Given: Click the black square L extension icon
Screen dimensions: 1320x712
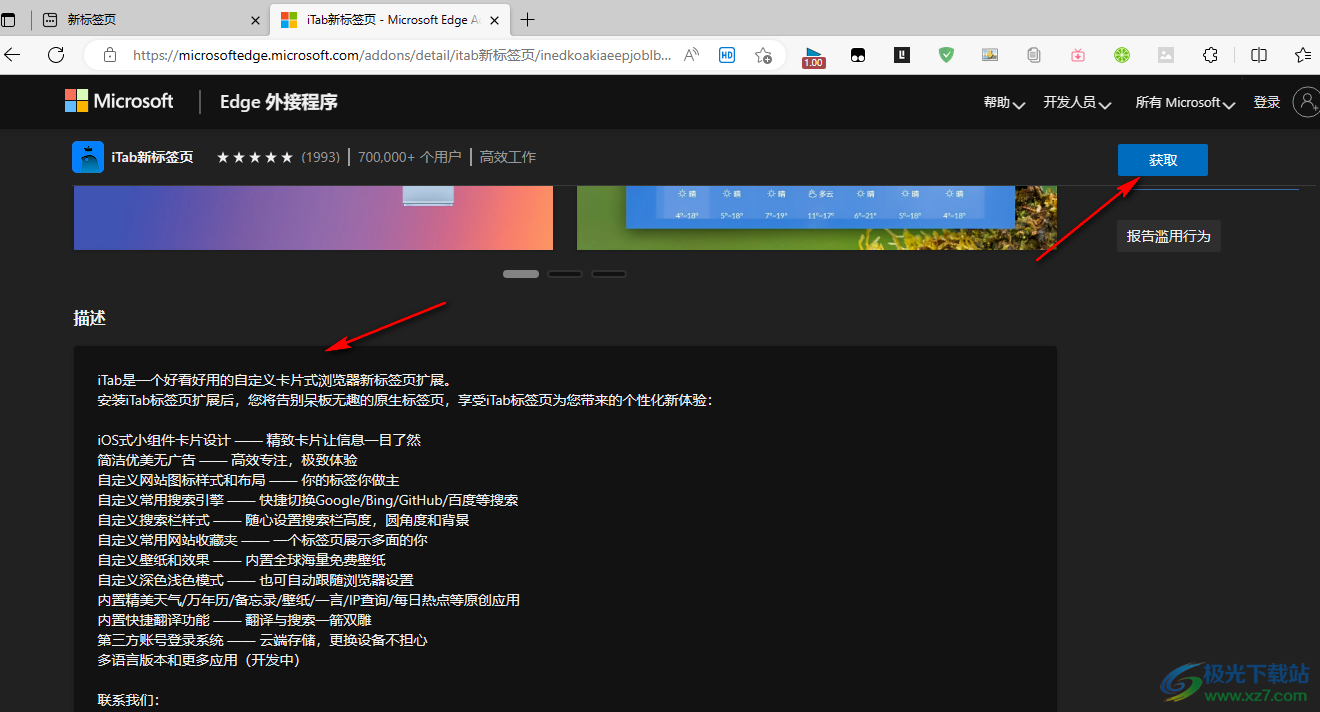Looking at the screenshot, I should click(x=902, y=56).
